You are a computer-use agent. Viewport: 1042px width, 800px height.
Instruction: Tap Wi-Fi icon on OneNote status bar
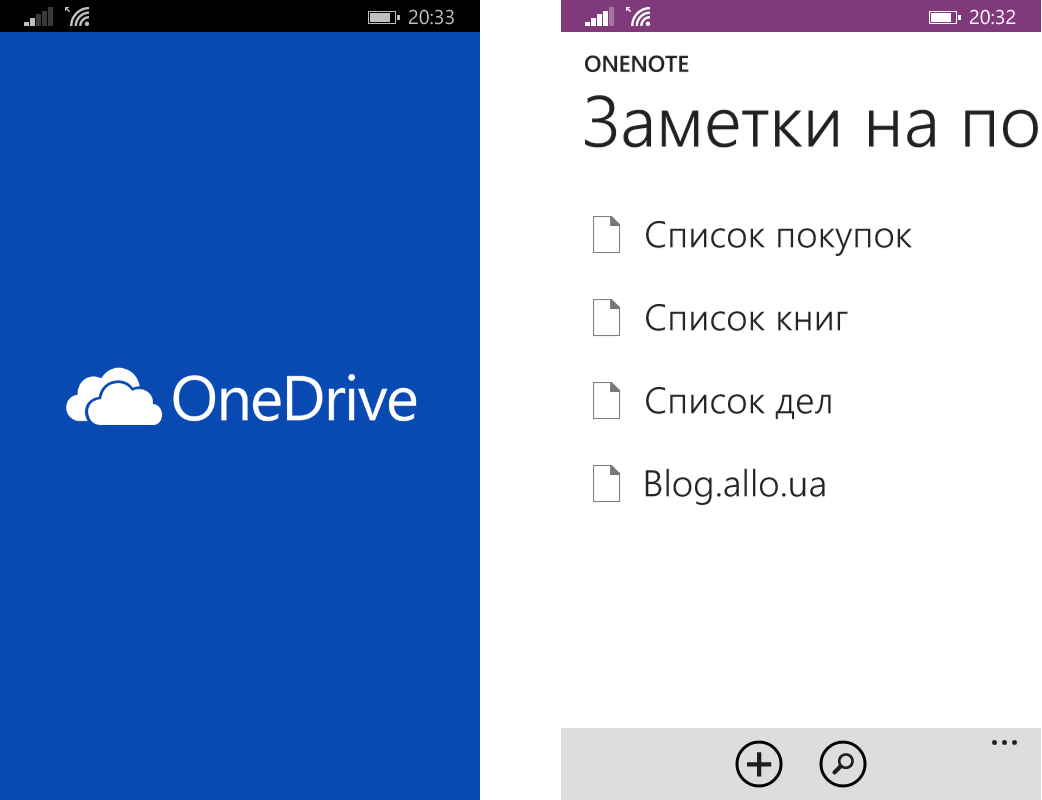pos(639,17)
